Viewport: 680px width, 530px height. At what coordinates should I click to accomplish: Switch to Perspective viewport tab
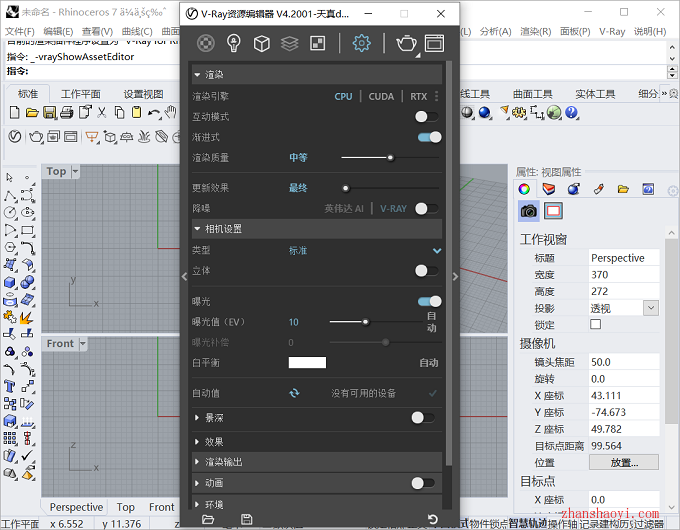pos(76,507)
